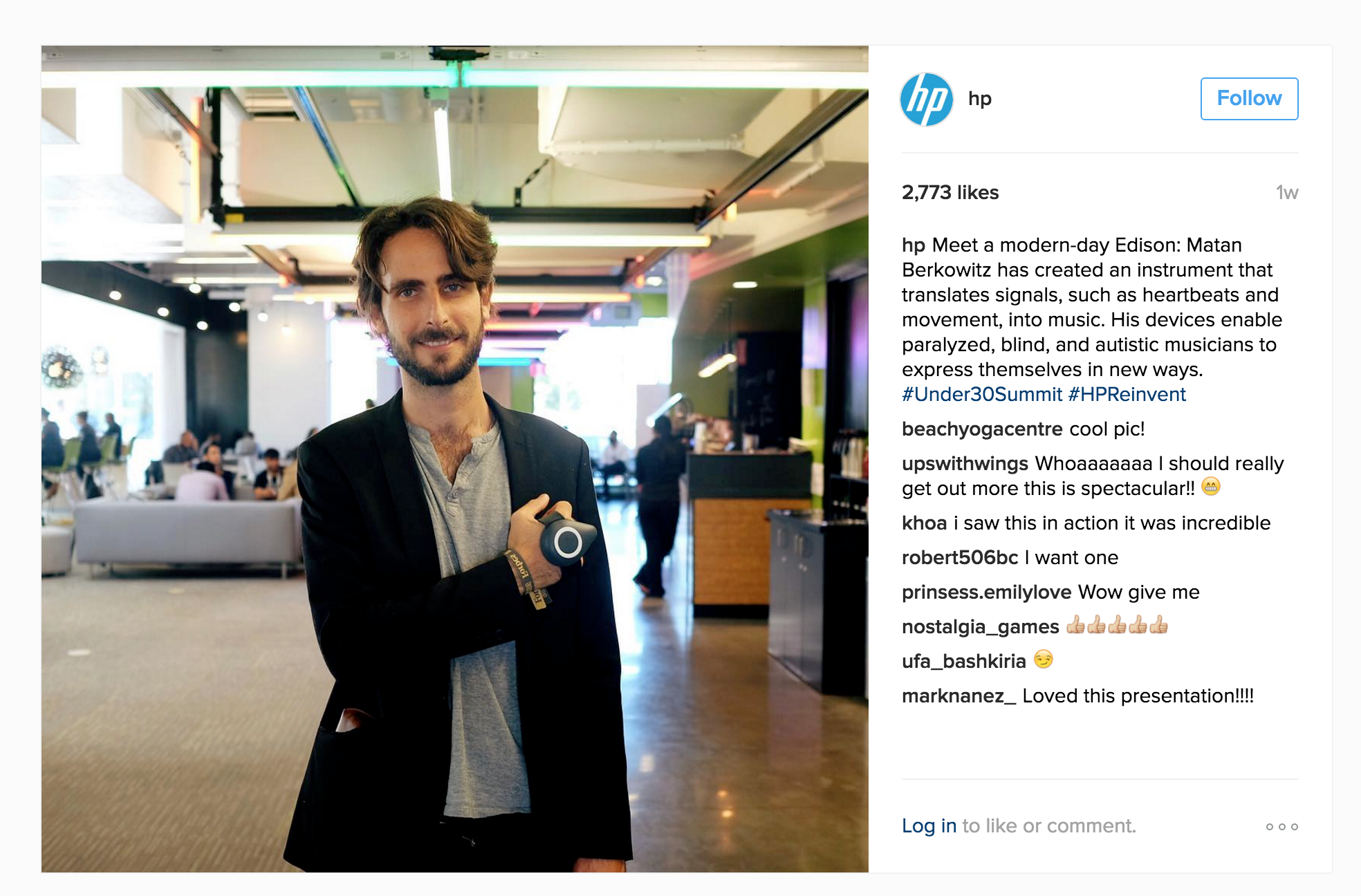The image size is (1361, 896).
Task: Visit robert506bc's profile
Action: coord(960,557)
